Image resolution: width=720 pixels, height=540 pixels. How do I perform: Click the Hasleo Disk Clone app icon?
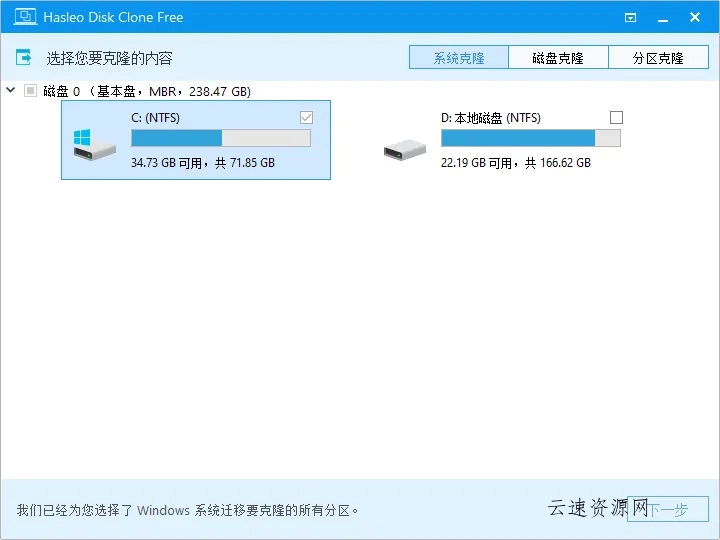(25, 17)
